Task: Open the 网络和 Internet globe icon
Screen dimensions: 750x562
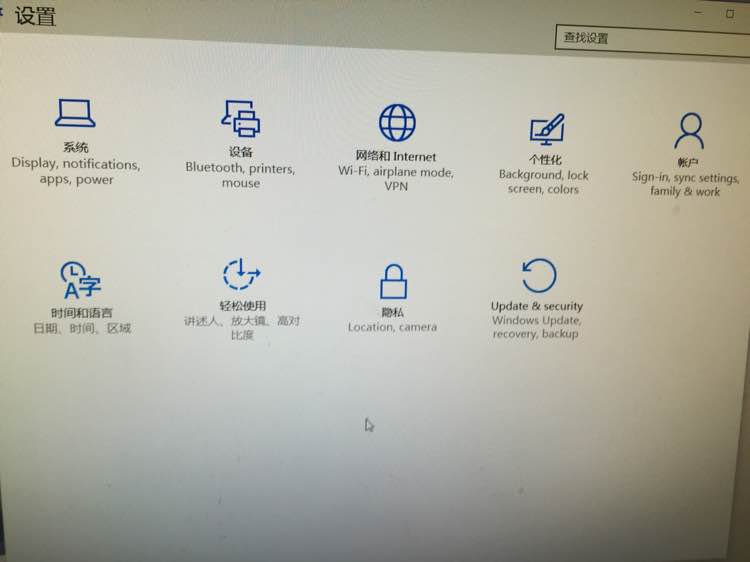Action: 397,123
